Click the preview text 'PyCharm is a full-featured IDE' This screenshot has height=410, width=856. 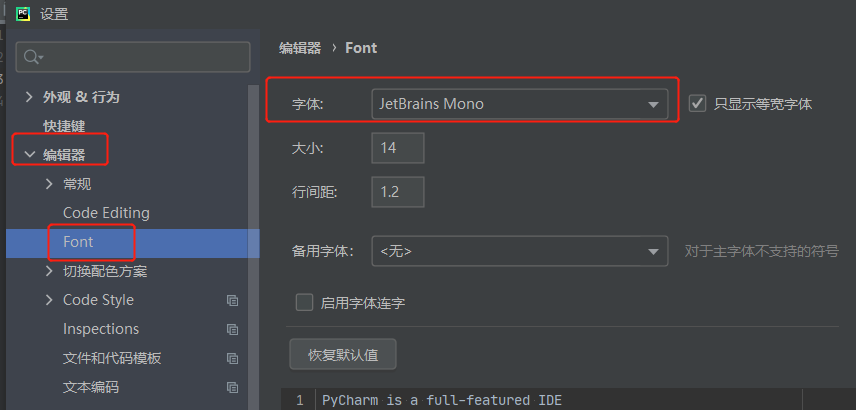coord(442,401)
